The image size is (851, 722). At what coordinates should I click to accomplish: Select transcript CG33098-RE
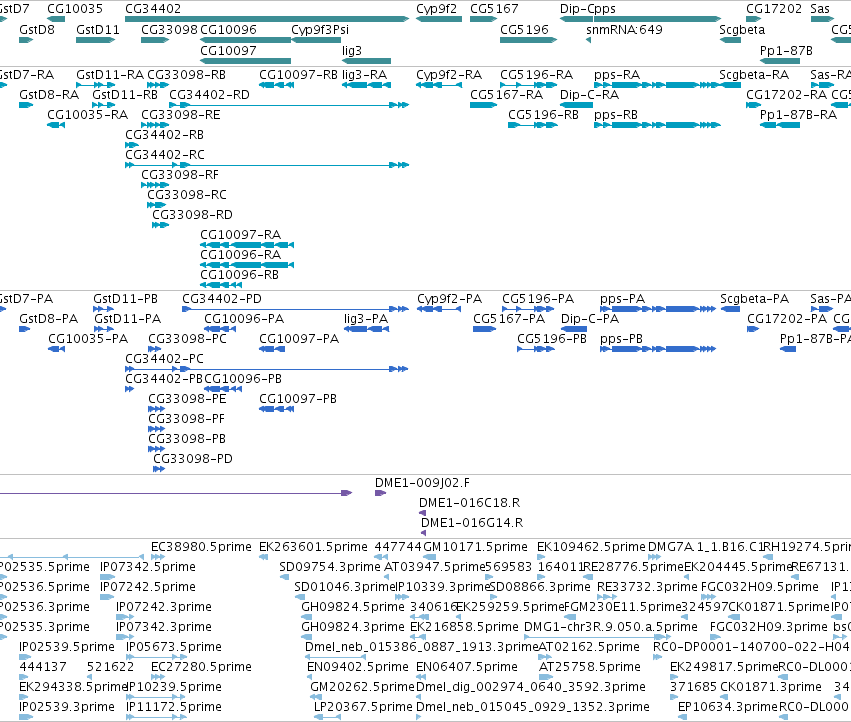click(x=155, y=125)
